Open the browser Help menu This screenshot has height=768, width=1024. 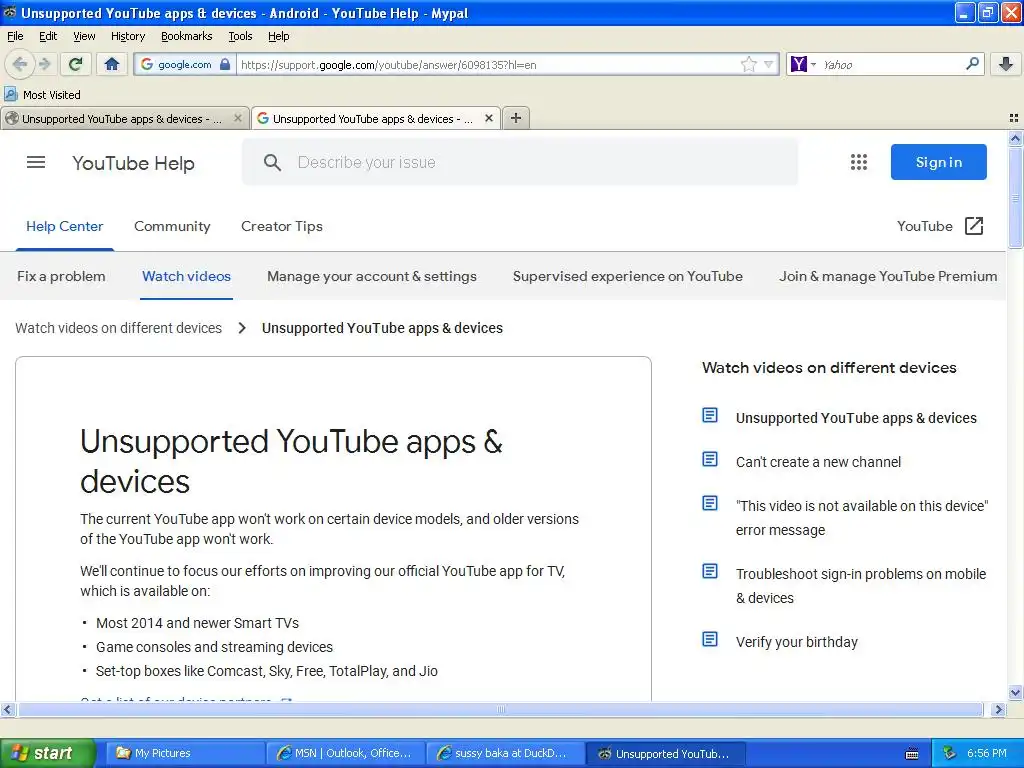point(278,36)
